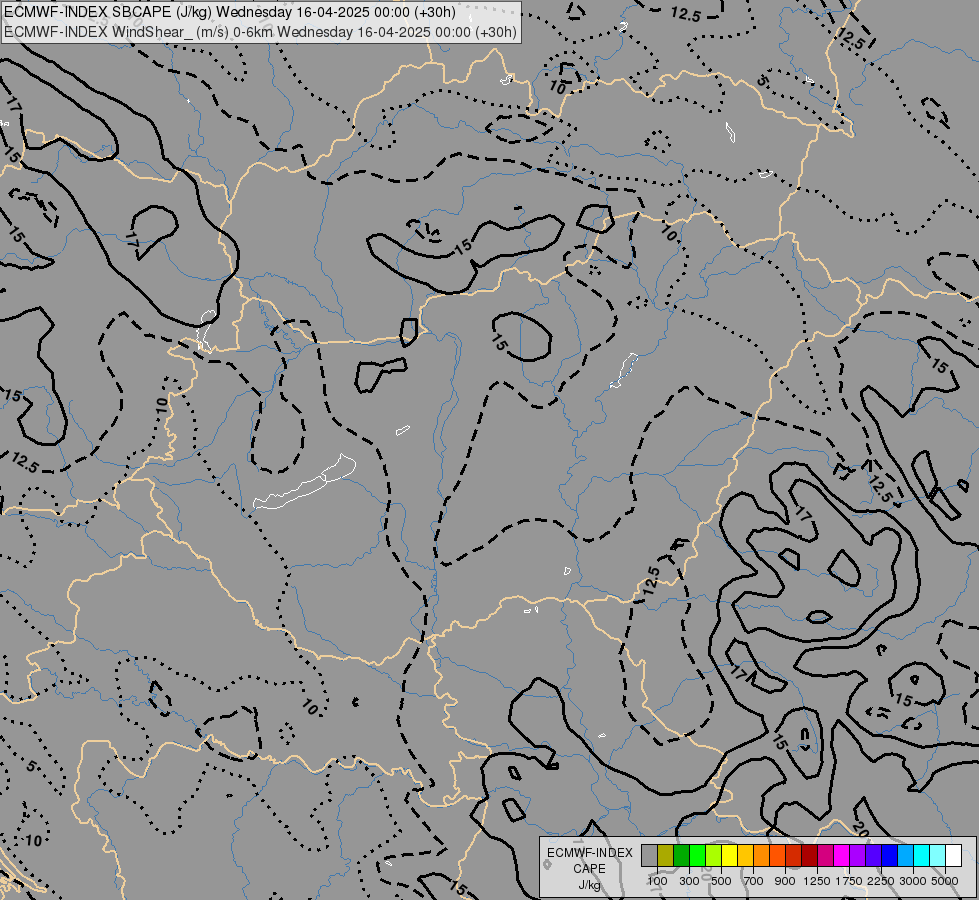Click the J/kg unit label in legend
Screen dimensions: 979x900
pos(589,885)
